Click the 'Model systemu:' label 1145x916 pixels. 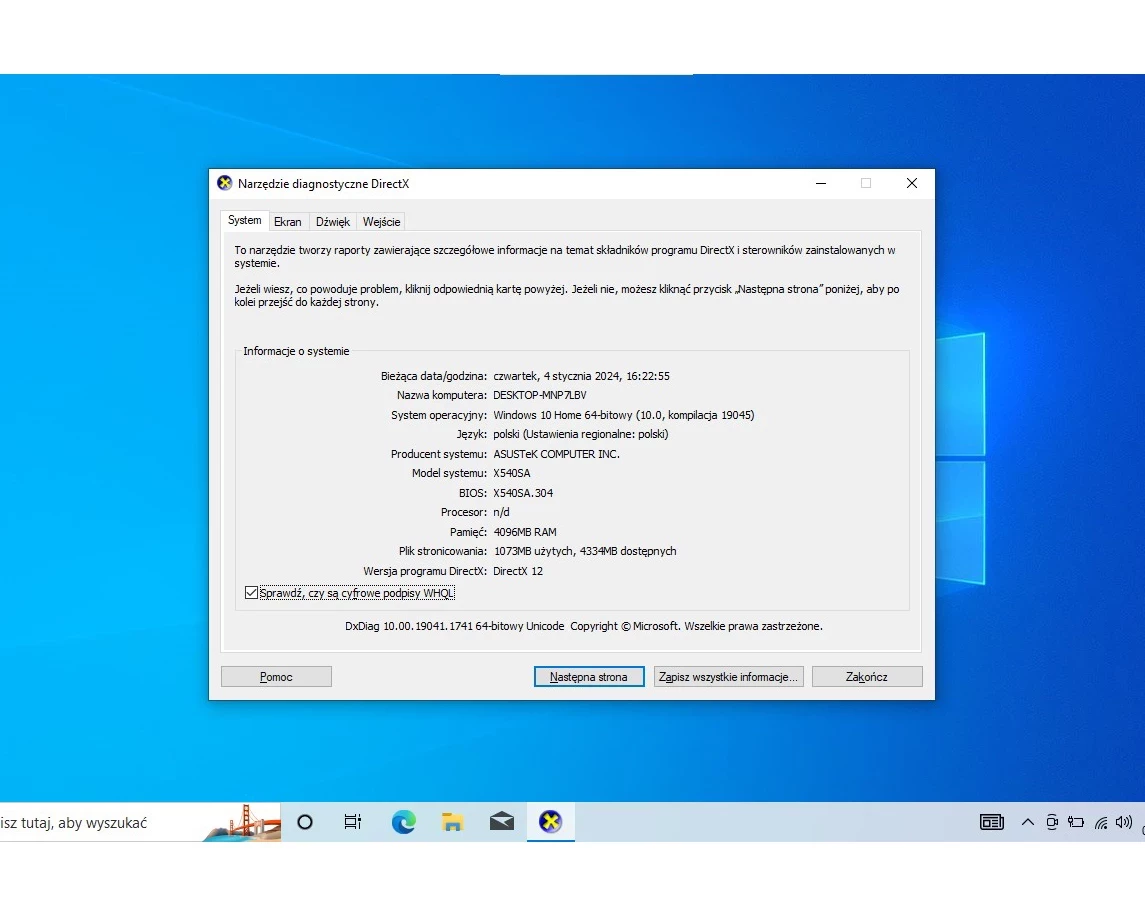click(x=449, y=473)
